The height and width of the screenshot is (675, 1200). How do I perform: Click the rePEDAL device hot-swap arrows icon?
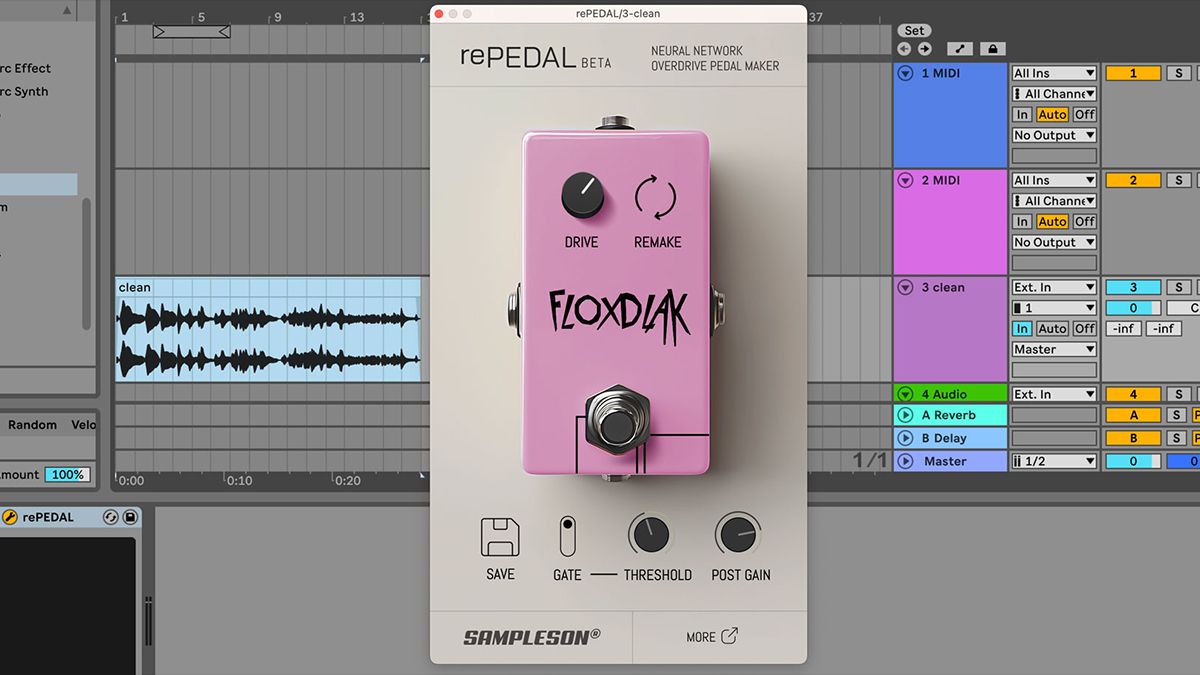tap(111, 517)
